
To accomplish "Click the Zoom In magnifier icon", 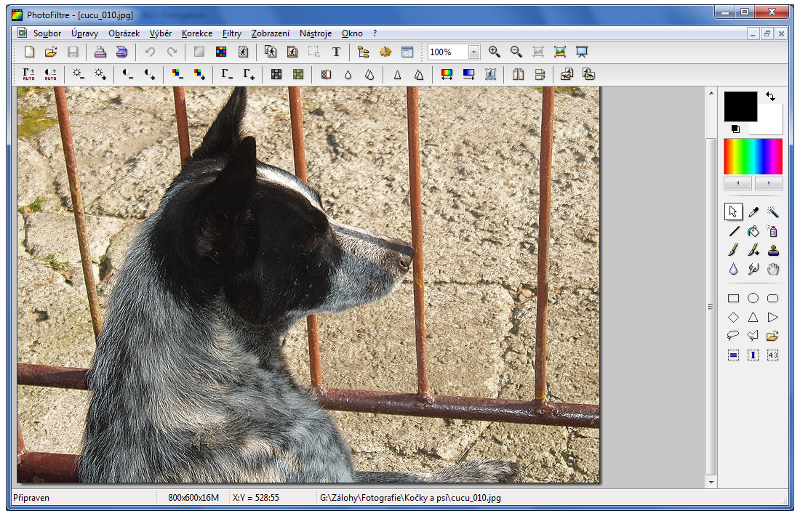I will coord(494,52).
